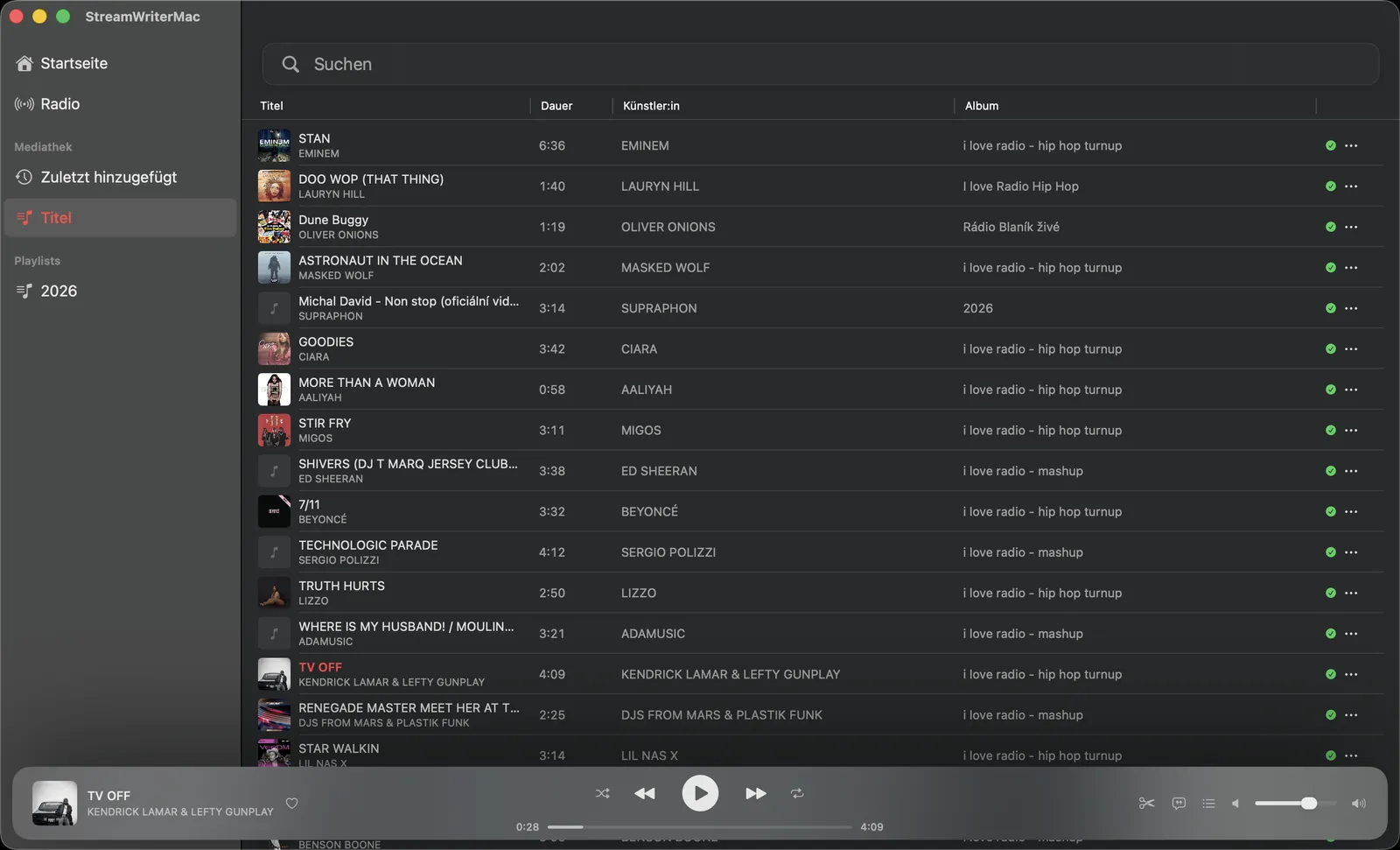The height and width of the screenshot is (850, 1400).
Task: Favorite TV OFF with the heart icon
Action: (x=292, y=803)
